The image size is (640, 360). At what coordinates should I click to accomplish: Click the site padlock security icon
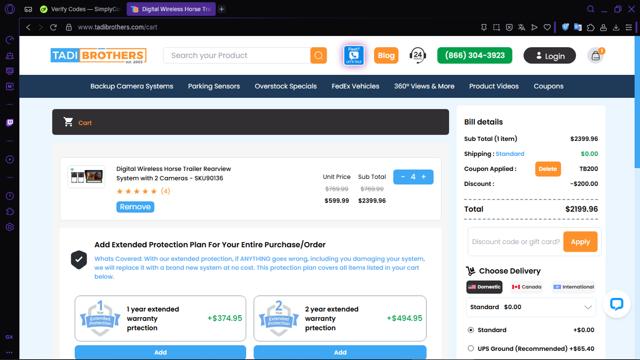click(69, 27)
